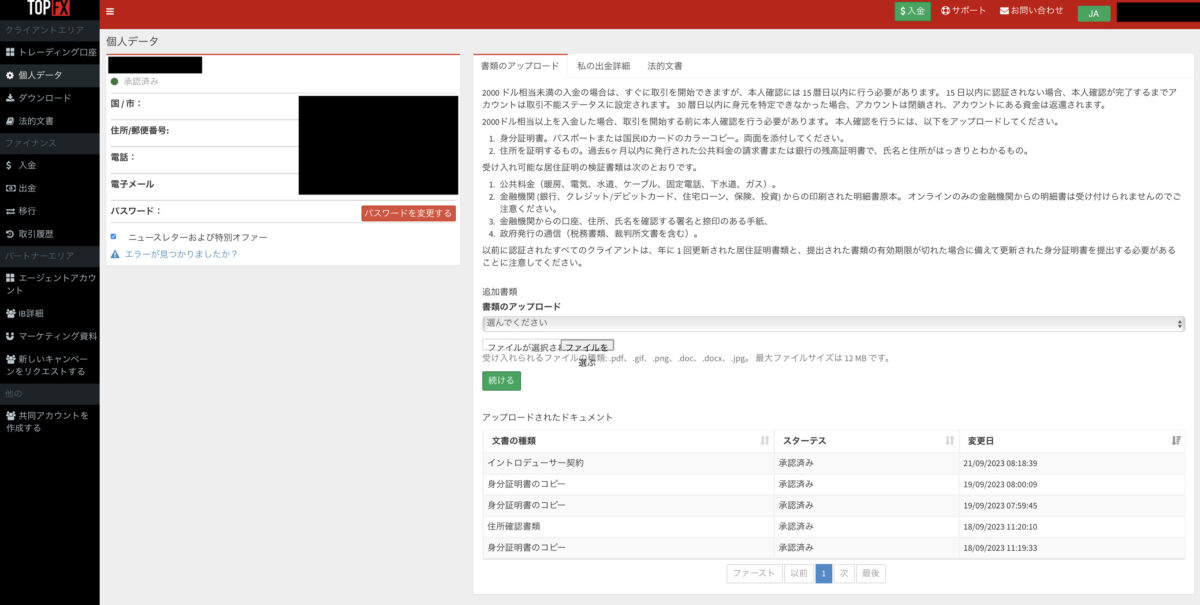Open the JA language selector

tap(1093, 13)
